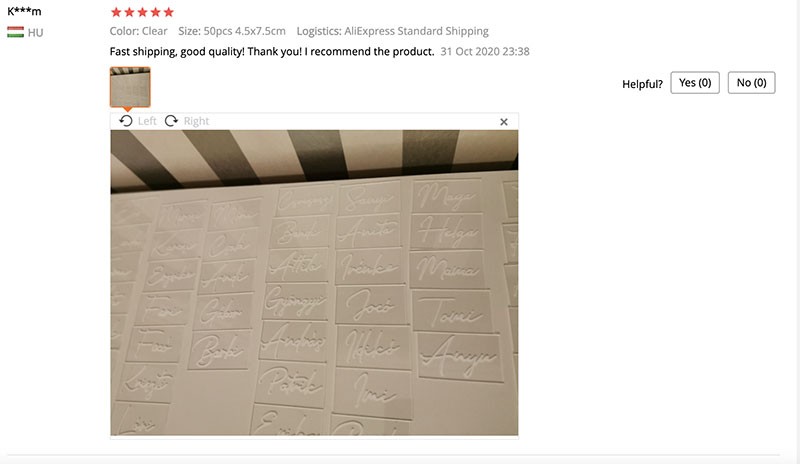Click the 'Right' rotate label

pos(196,121)
